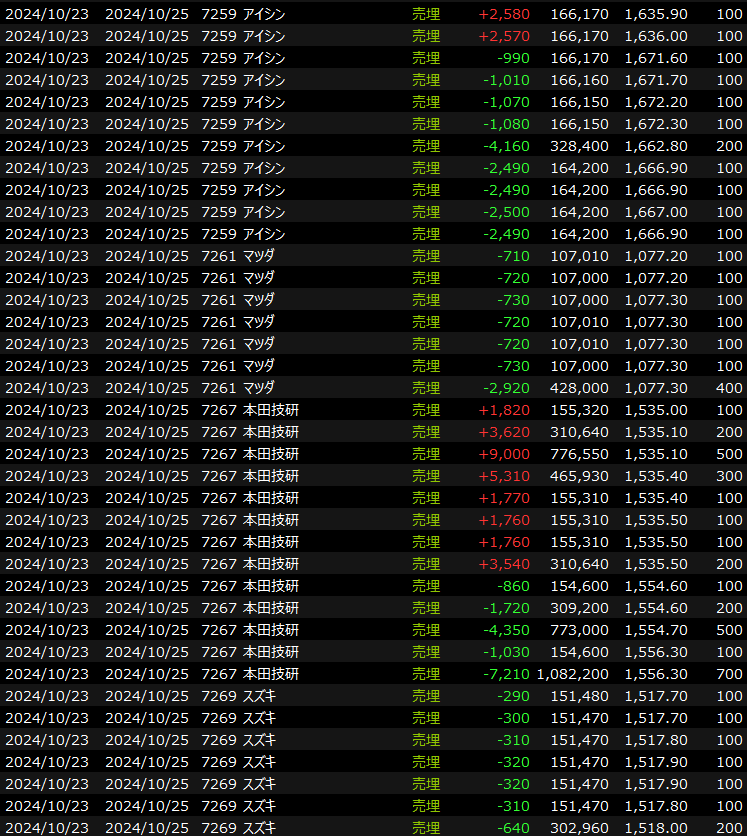Click the +2,580 profit cell for アイシン

point(505,14)
